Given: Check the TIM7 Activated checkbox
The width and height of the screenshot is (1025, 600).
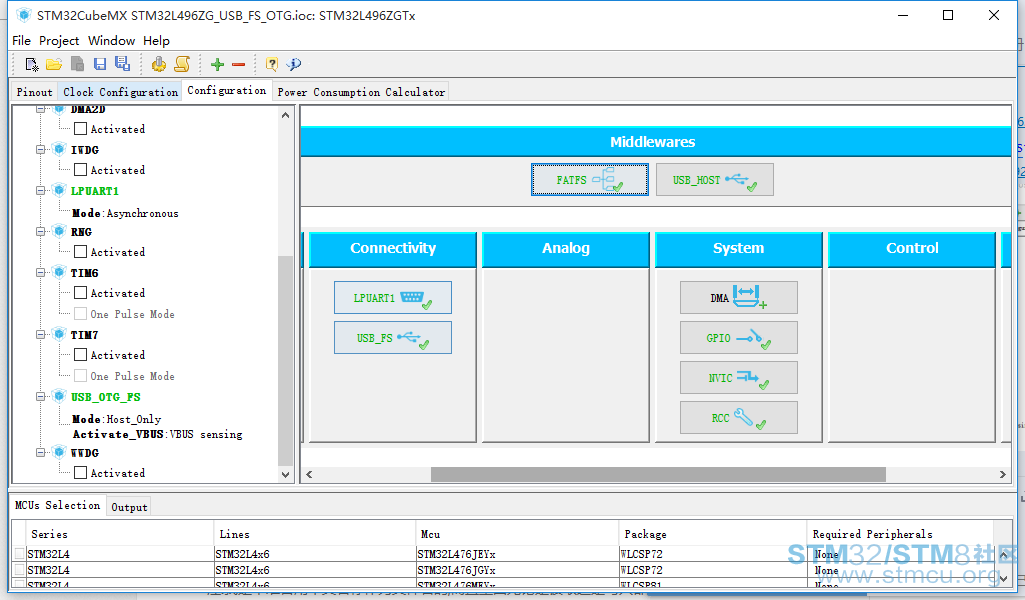Looking at the screenshot, I should [80, 355].
